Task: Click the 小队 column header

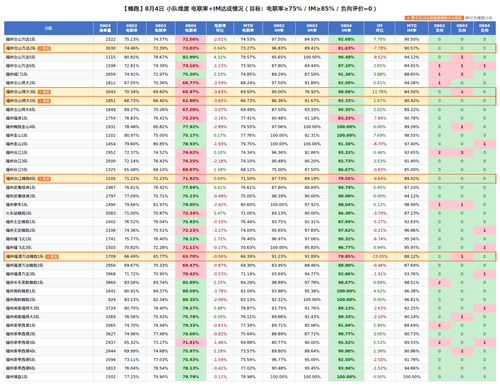Action: coord(49,28)
